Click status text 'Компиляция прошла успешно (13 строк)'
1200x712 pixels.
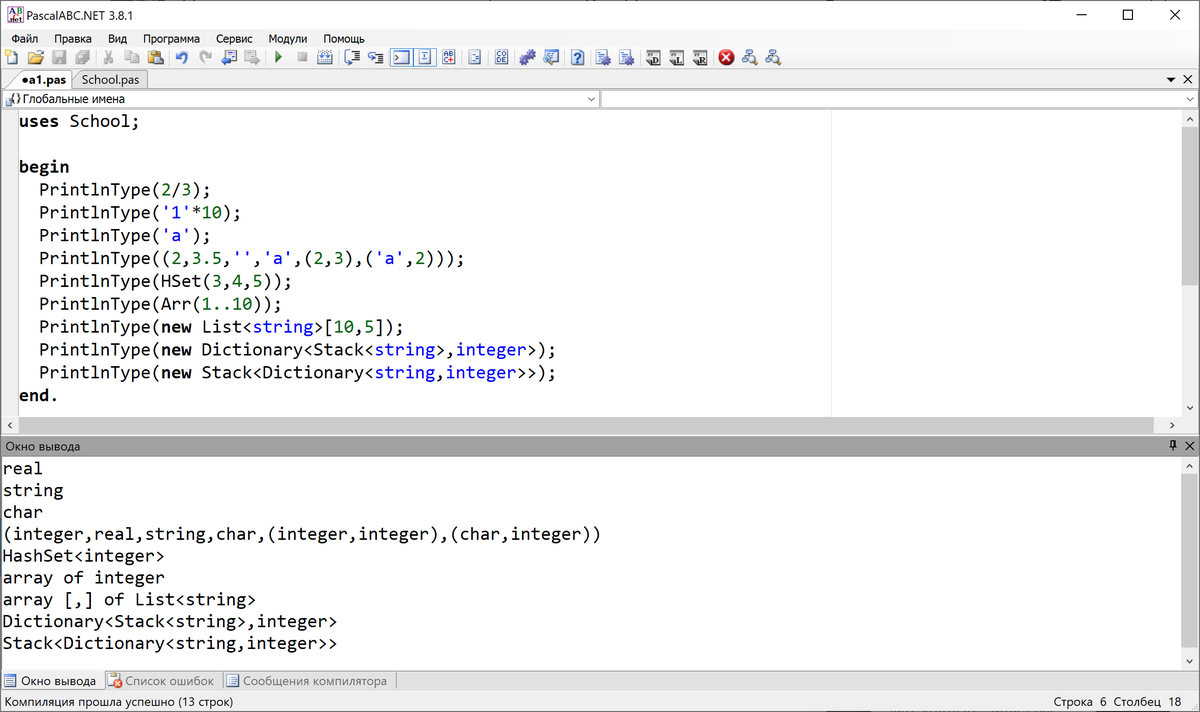pyautogui.click(x=119, y=702)
